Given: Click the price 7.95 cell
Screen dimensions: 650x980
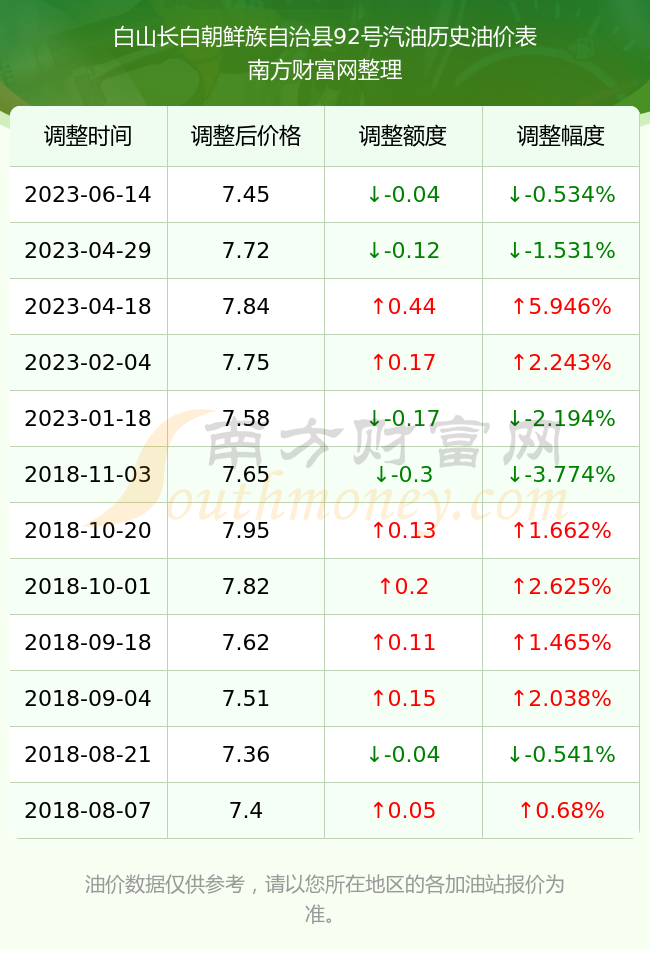Looking at the screenshot, I should pos(246,531).
